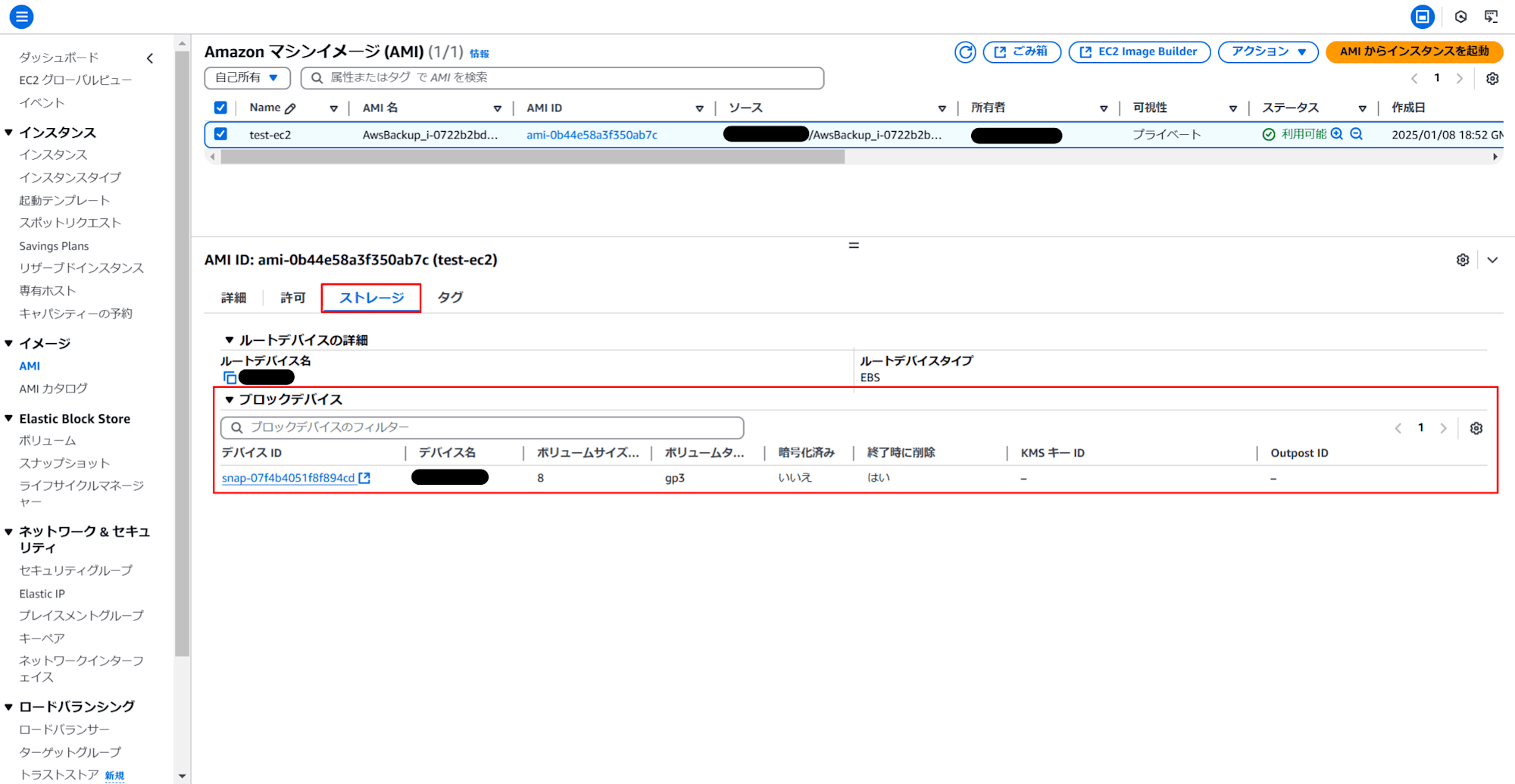Collapse the インスタンス sidebar group
This screenshot has height=784, width=1515.
(x=9, y=133)
